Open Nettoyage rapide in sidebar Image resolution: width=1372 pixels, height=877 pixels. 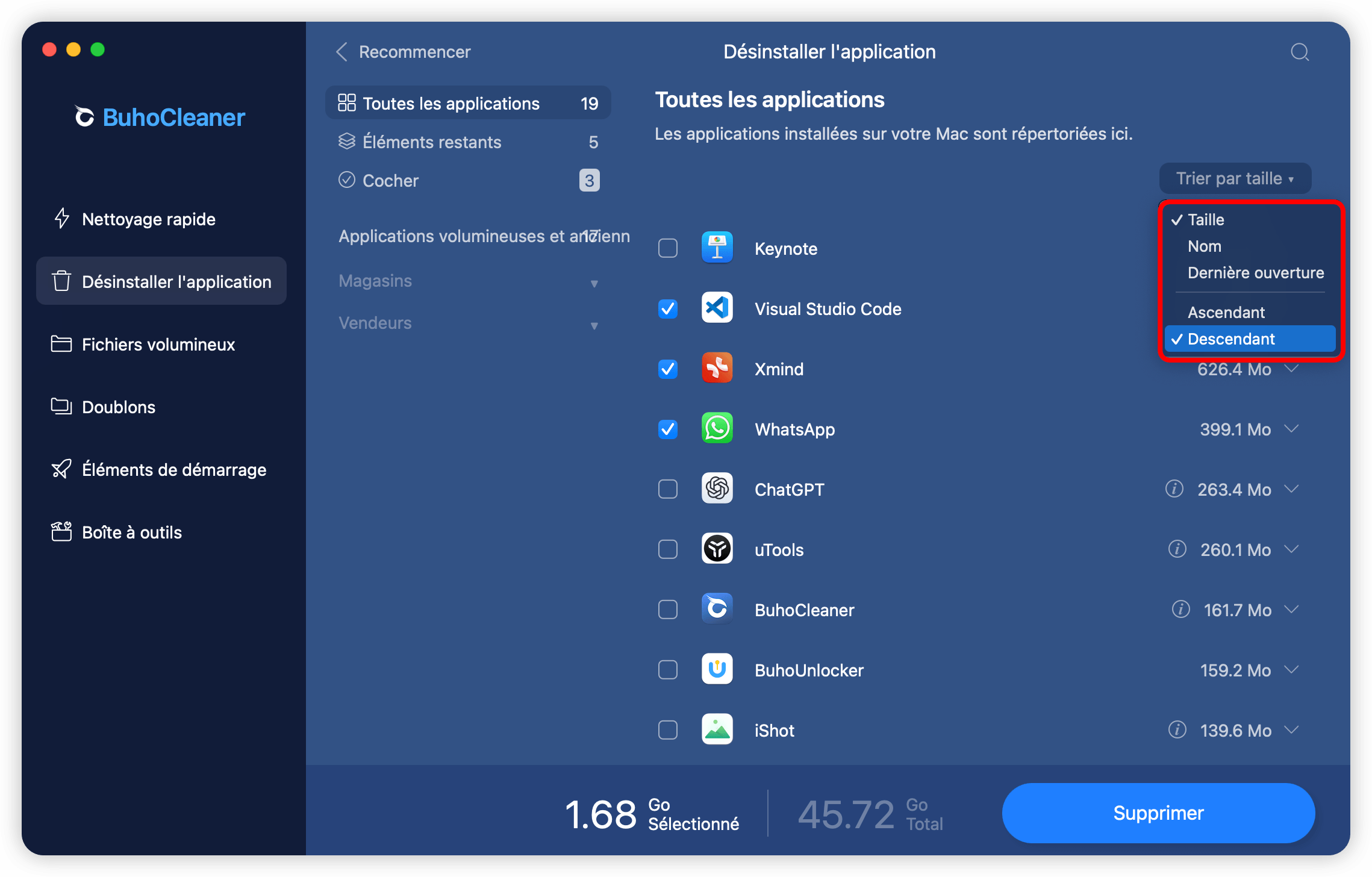click(x=161, y=219)
